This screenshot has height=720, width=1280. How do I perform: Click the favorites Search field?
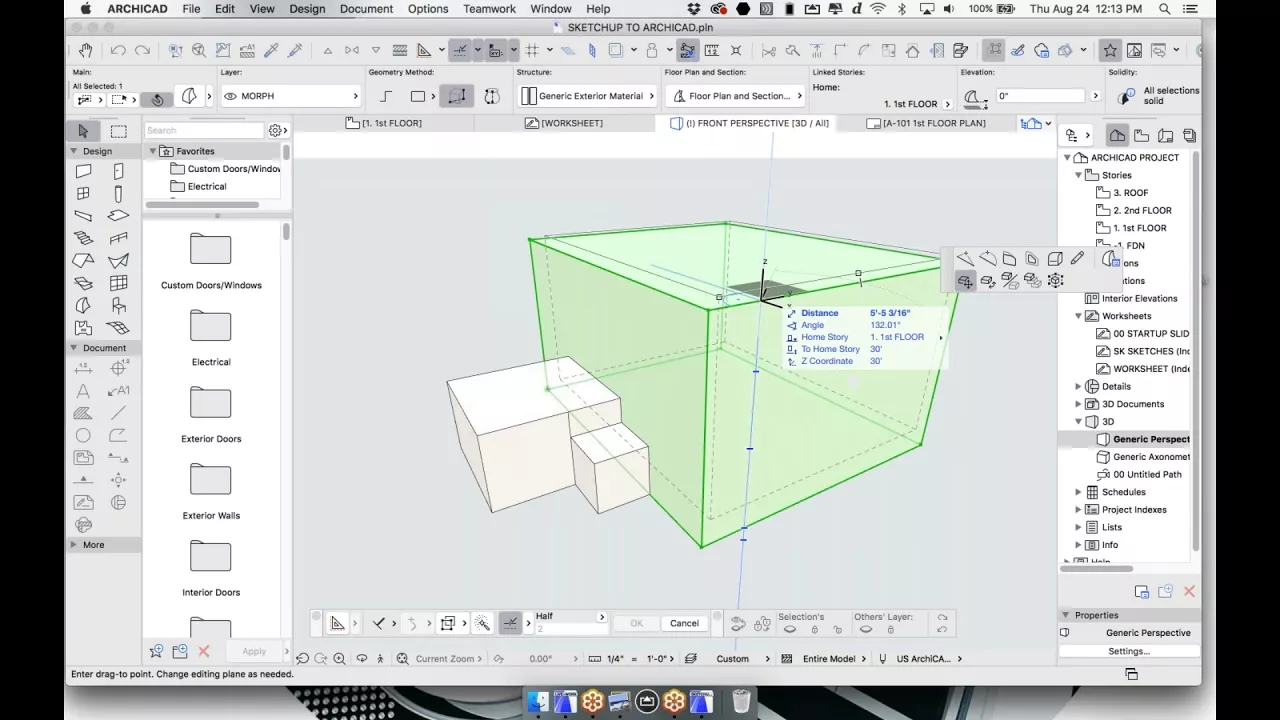tap(204, 130)
